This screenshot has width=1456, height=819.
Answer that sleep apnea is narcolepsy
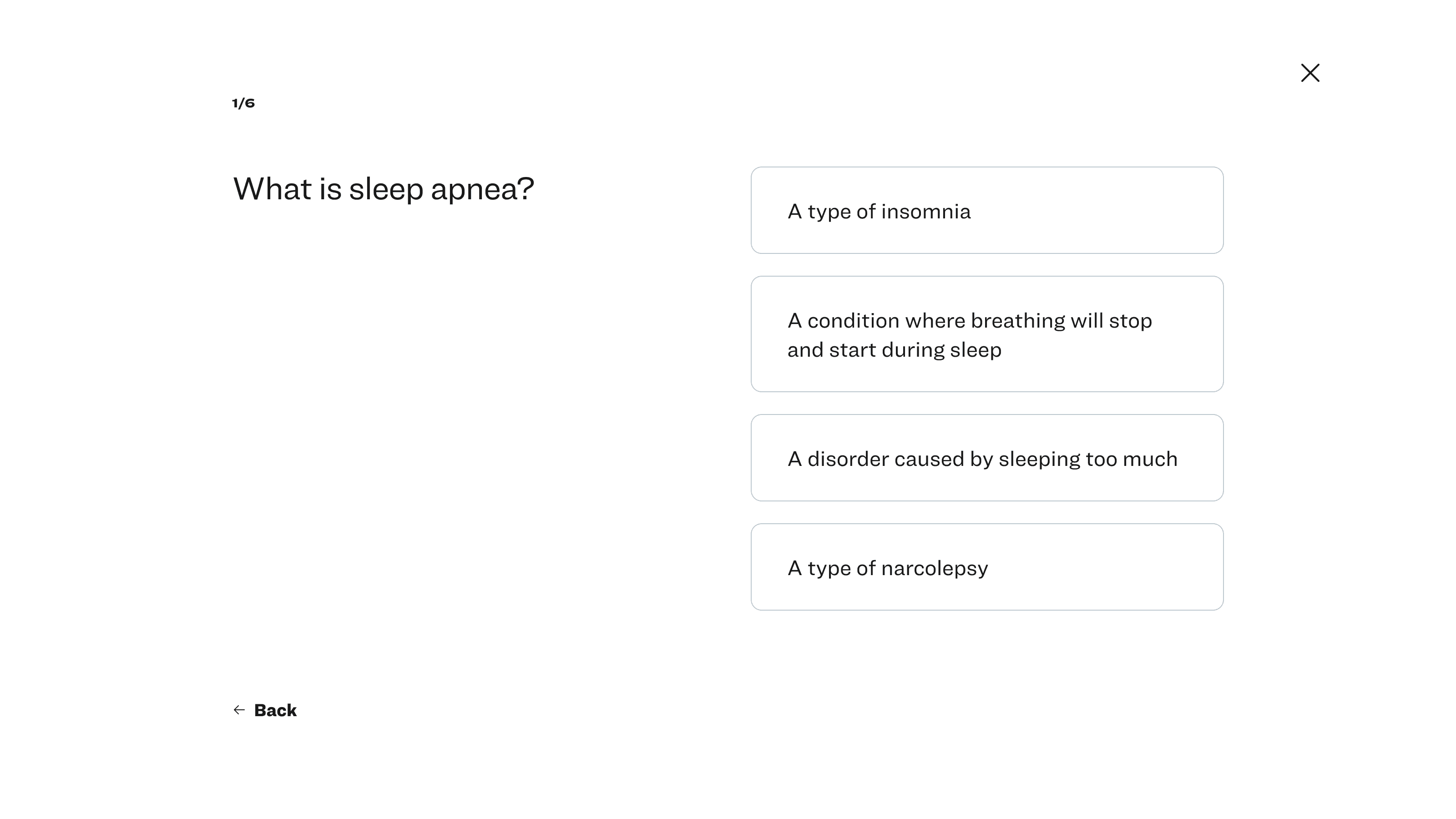[x=986, y=567]
